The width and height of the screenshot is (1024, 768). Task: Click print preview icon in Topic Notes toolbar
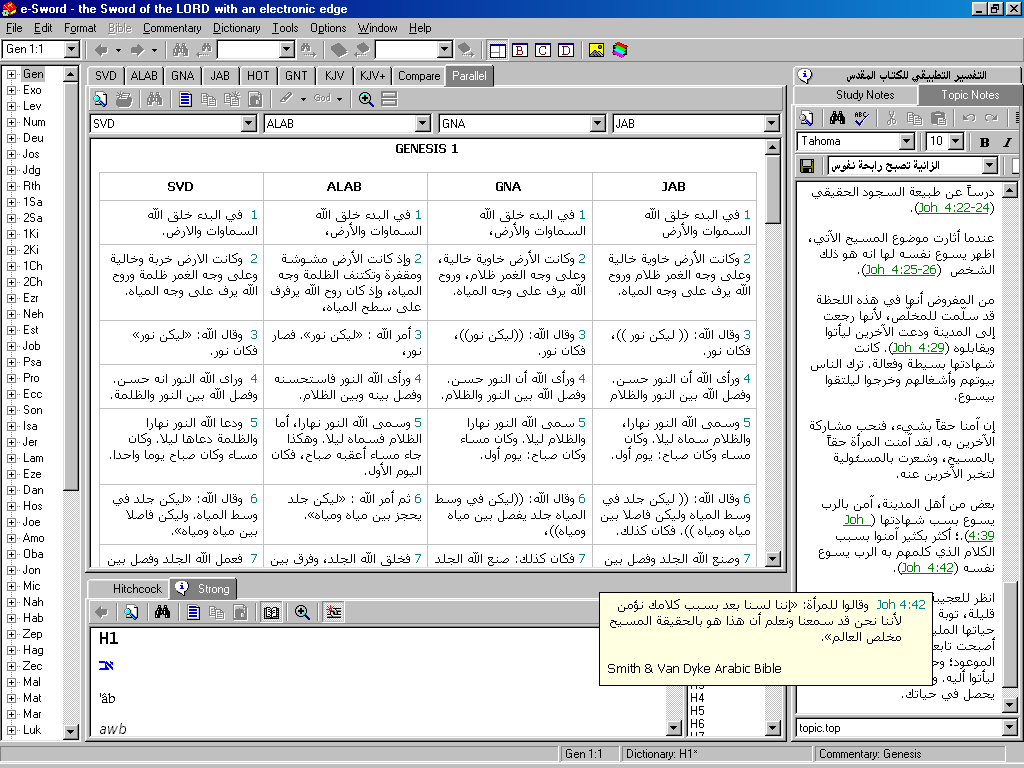click(807, 118)
